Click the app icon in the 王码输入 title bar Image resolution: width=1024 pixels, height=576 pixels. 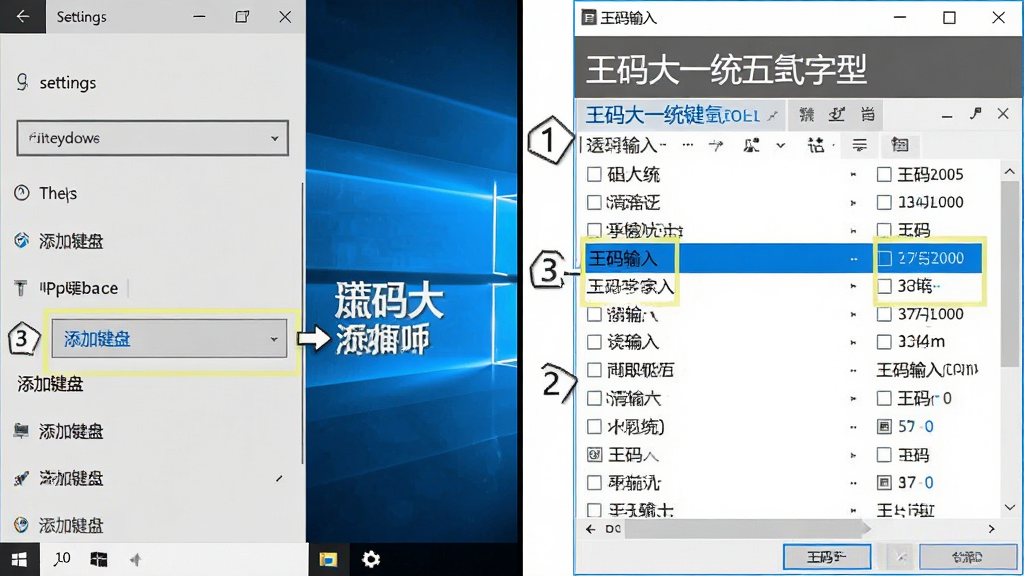click(588, 18)
